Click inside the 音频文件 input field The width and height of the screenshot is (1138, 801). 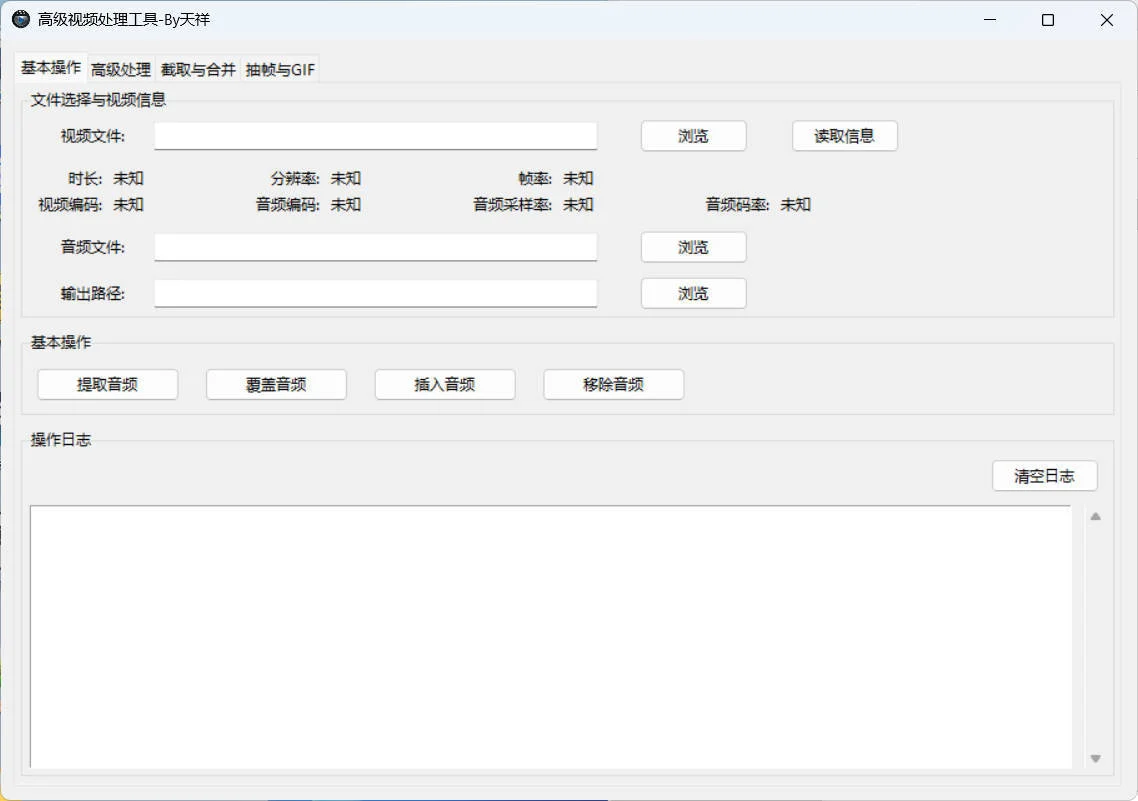pos(375,247)
